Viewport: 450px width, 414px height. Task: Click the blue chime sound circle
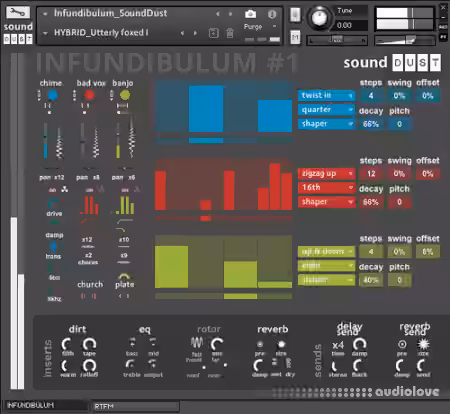pos(52,95)
